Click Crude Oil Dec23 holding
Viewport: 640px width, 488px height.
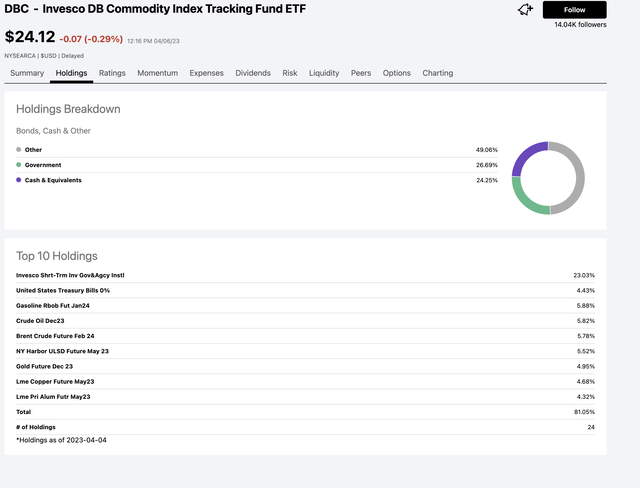[40, 321]
